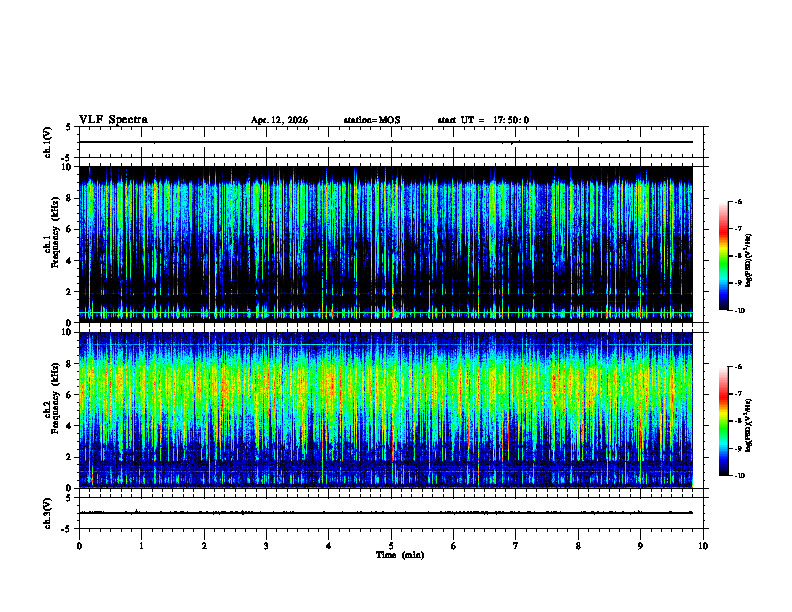Click the "-7" label on ch.2 color bar

click(737, 394)
